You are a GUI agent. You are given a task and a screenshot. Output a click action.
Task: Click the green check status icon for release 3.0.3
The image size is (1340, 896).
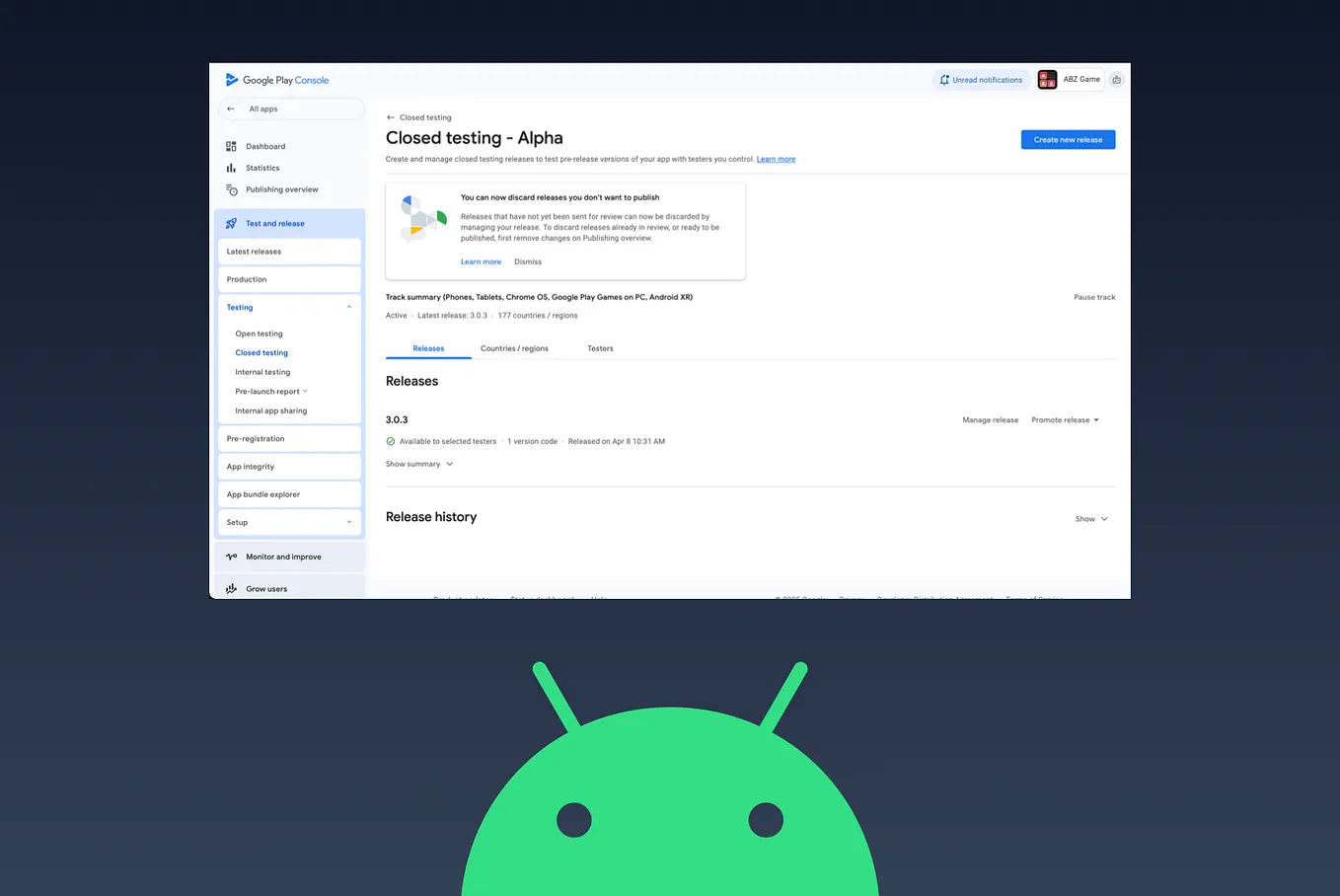[x=391, y=441]
